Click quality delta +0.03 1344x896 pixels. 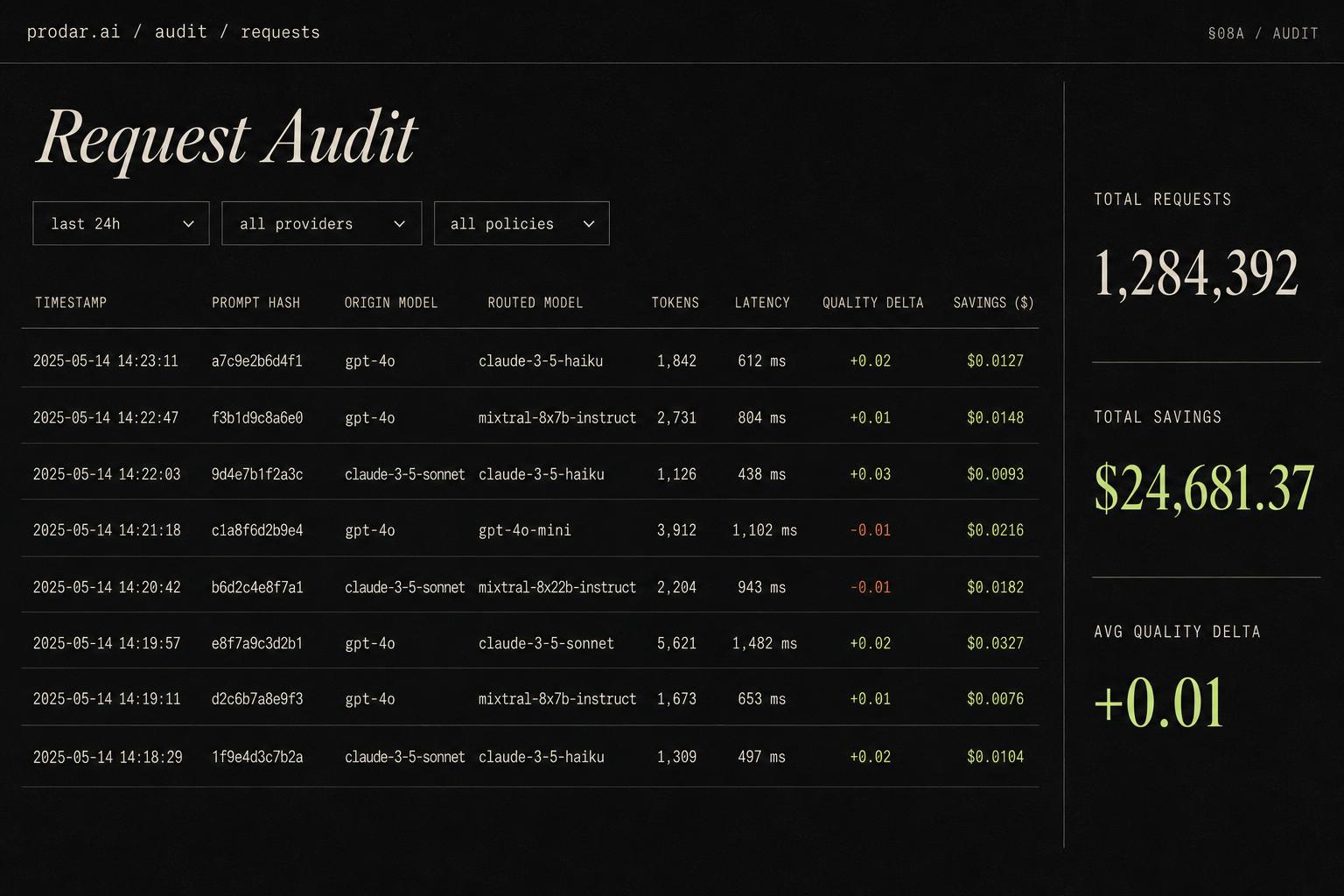[x=870, y=474]
